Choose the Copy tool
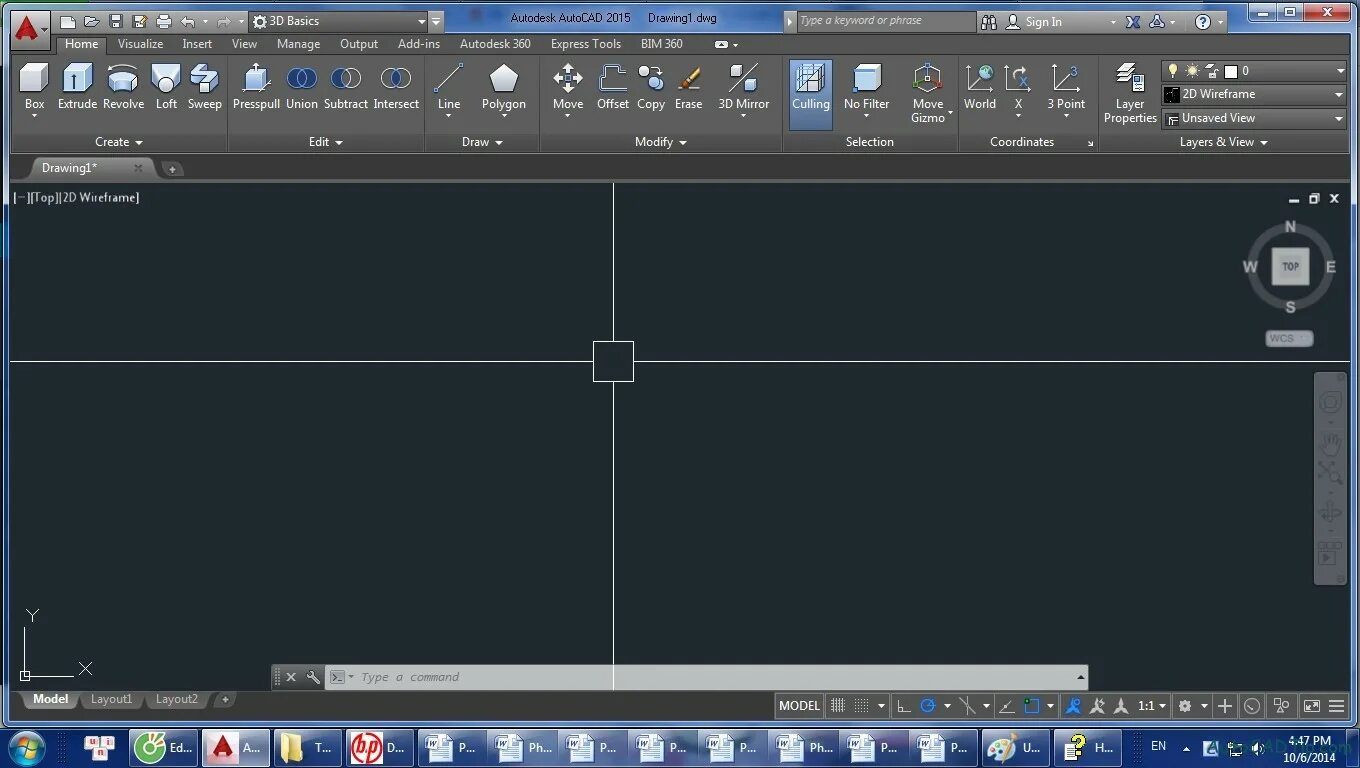The image size is (1360, 768). click(651, 88)
